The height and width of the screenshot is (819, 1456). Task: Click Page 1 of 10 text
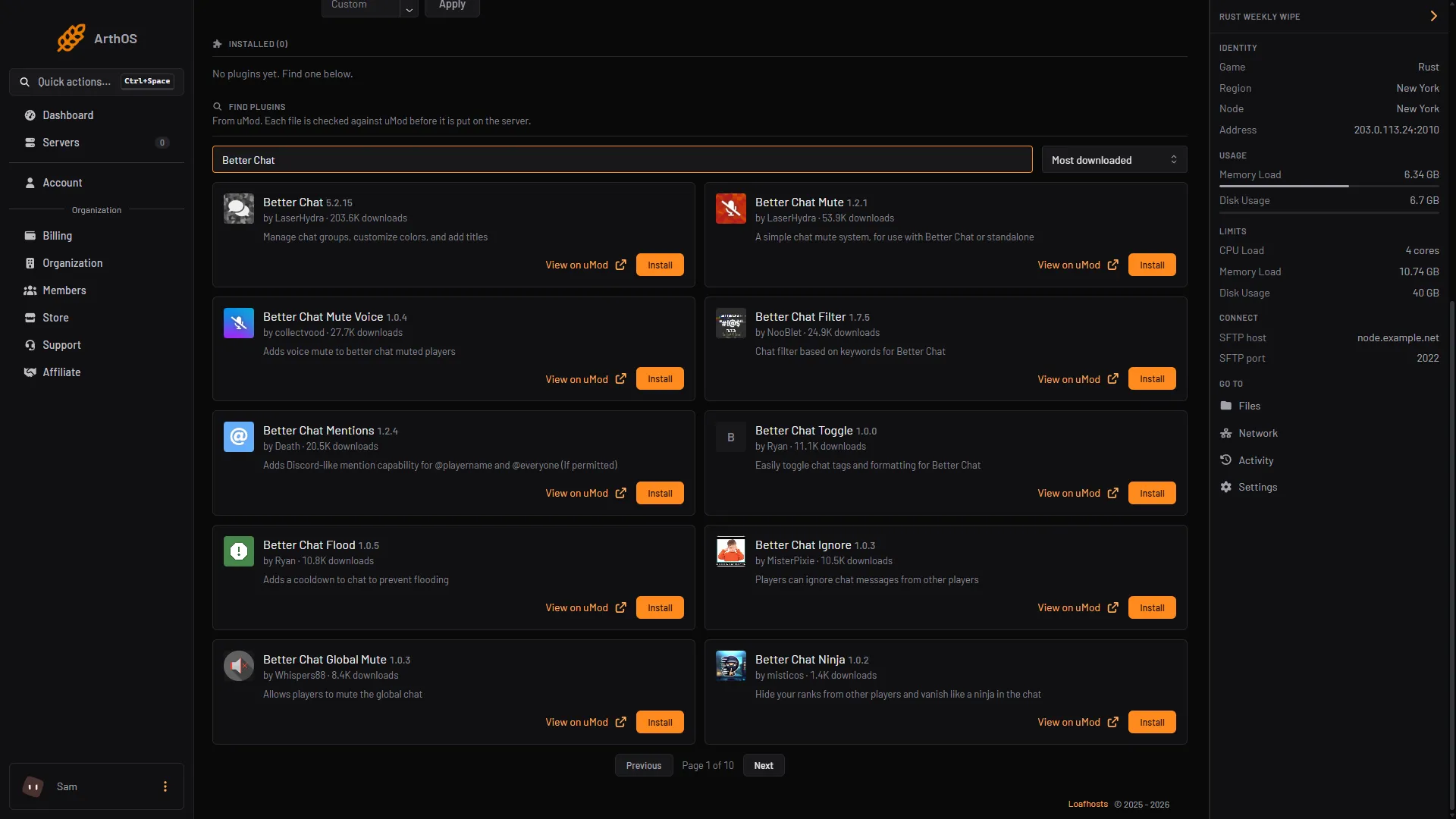pyautogui.click(x=708, y=765)
